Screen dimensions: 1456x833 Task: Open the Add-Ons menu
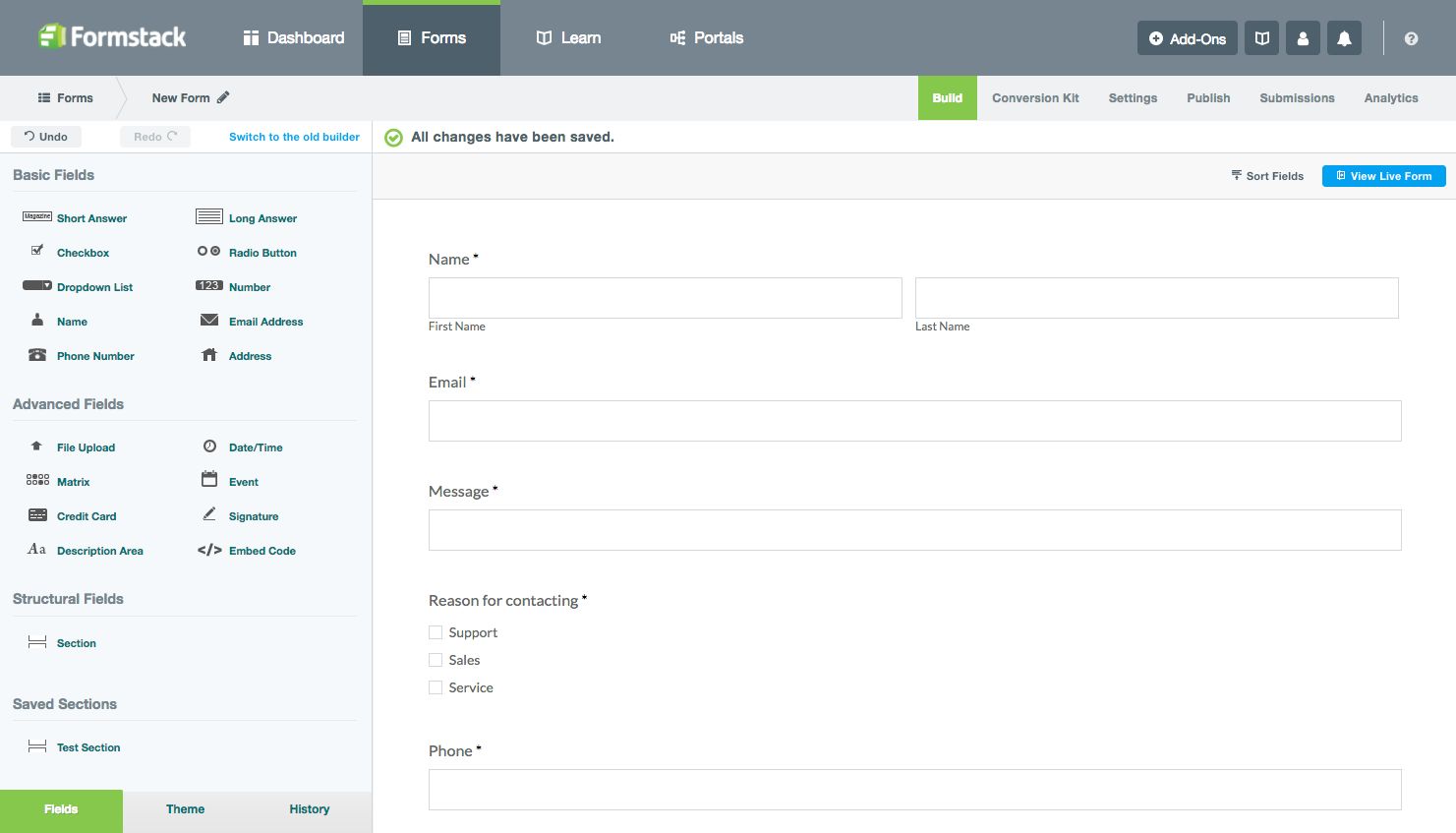(1187, 38)
